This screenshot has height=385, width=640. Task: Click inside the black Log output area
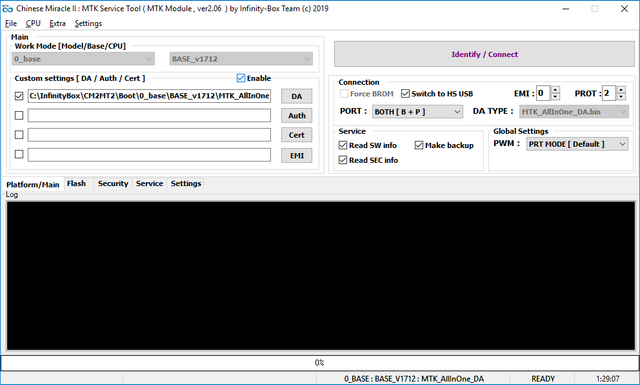(x=320, y=276)
